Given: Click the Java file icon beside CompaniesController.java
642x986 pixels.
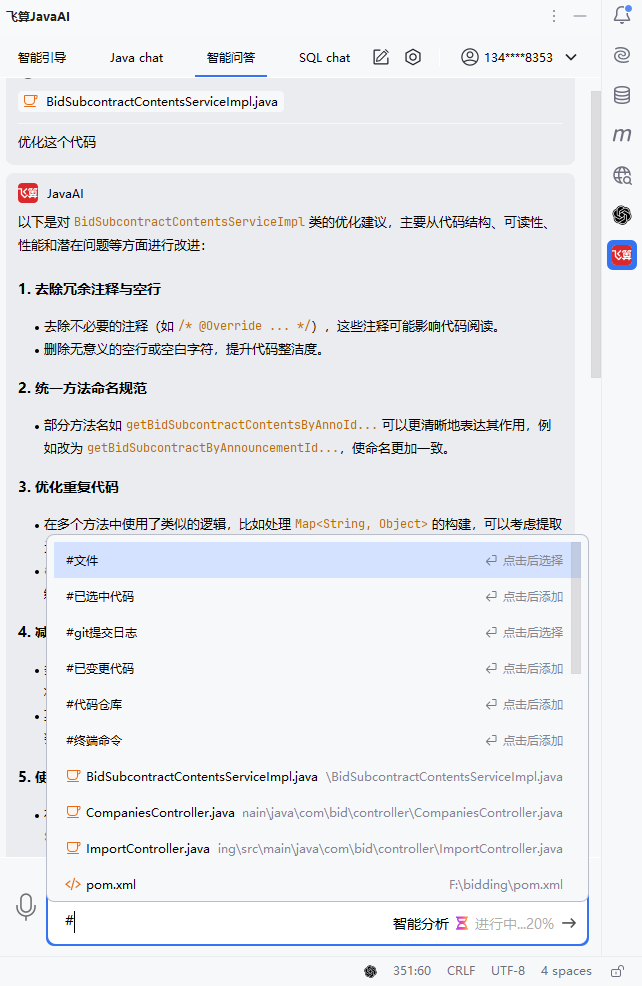Looking at the screenshot, I should coord(73,812).
